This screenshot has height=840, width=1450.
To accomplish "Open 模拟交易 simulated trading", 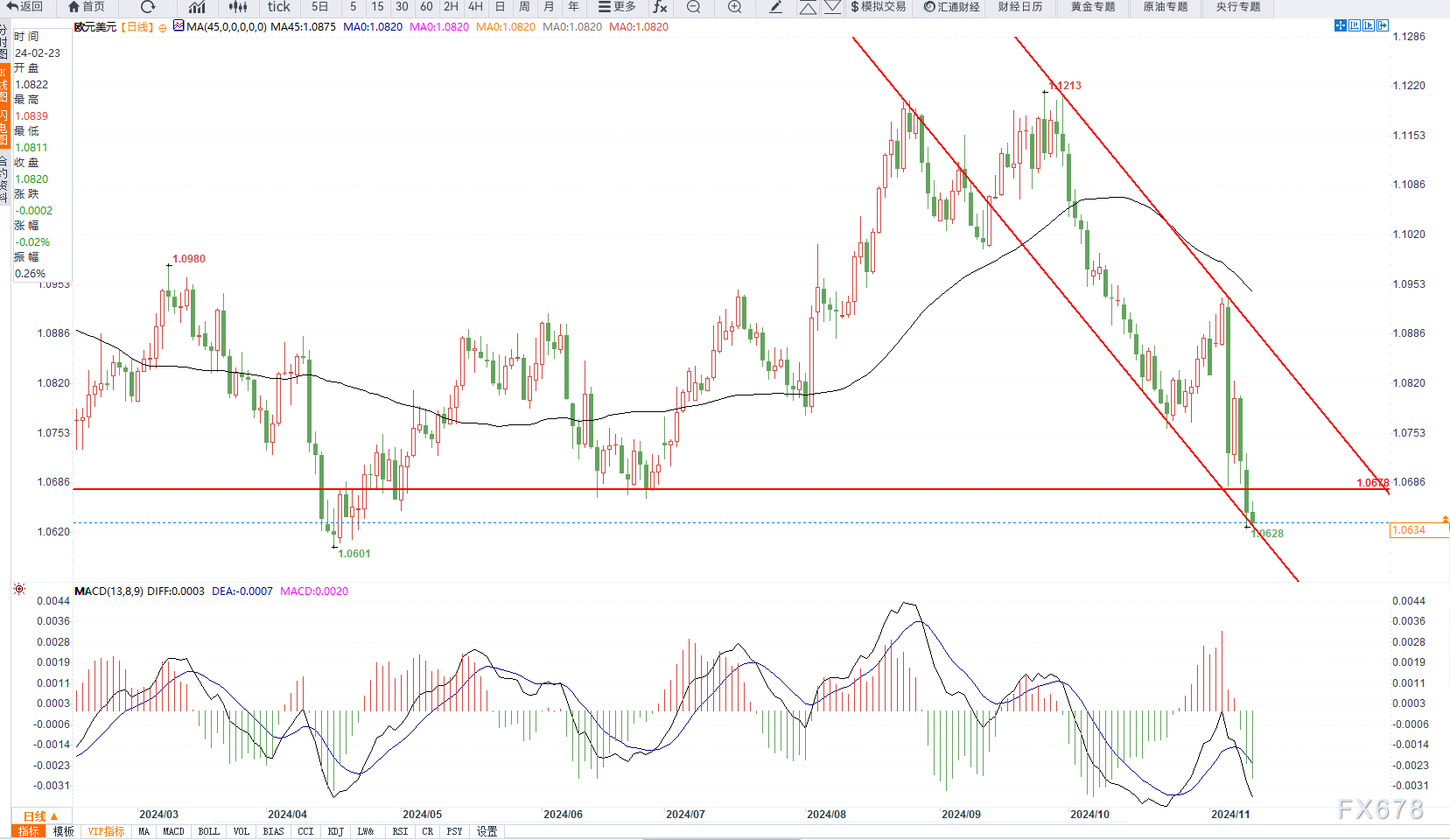I will pyautogui.click(x=878, y=7).
